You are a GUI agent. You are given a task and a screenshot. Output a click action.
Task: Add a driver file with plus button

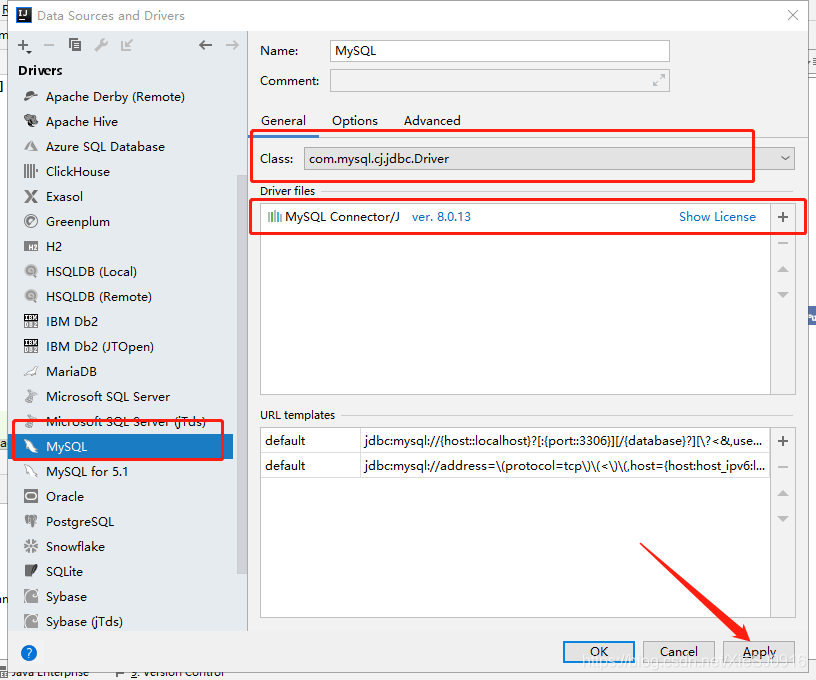pos(783,217)
